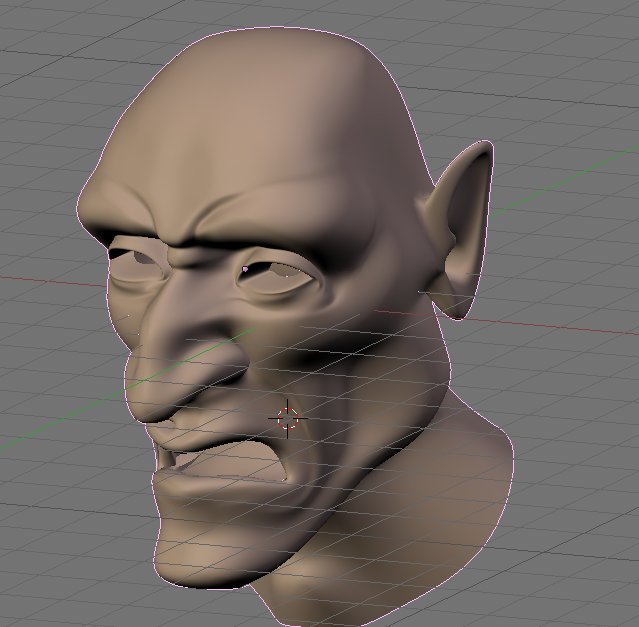The image size is (639, 627).
Task: Click the pointed ear of the head model
Action: coord(458,230)
